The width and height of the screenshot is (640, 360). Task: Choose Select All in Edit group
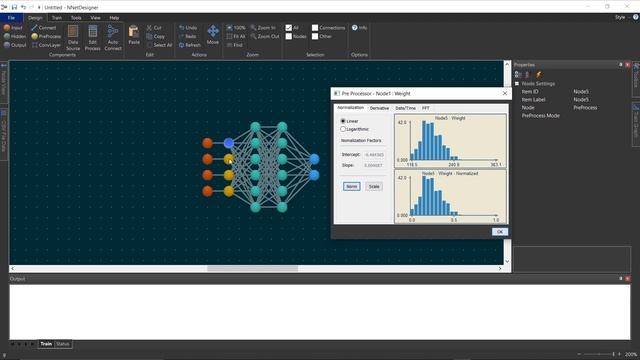pyautogui.click(x=159, y=45)
